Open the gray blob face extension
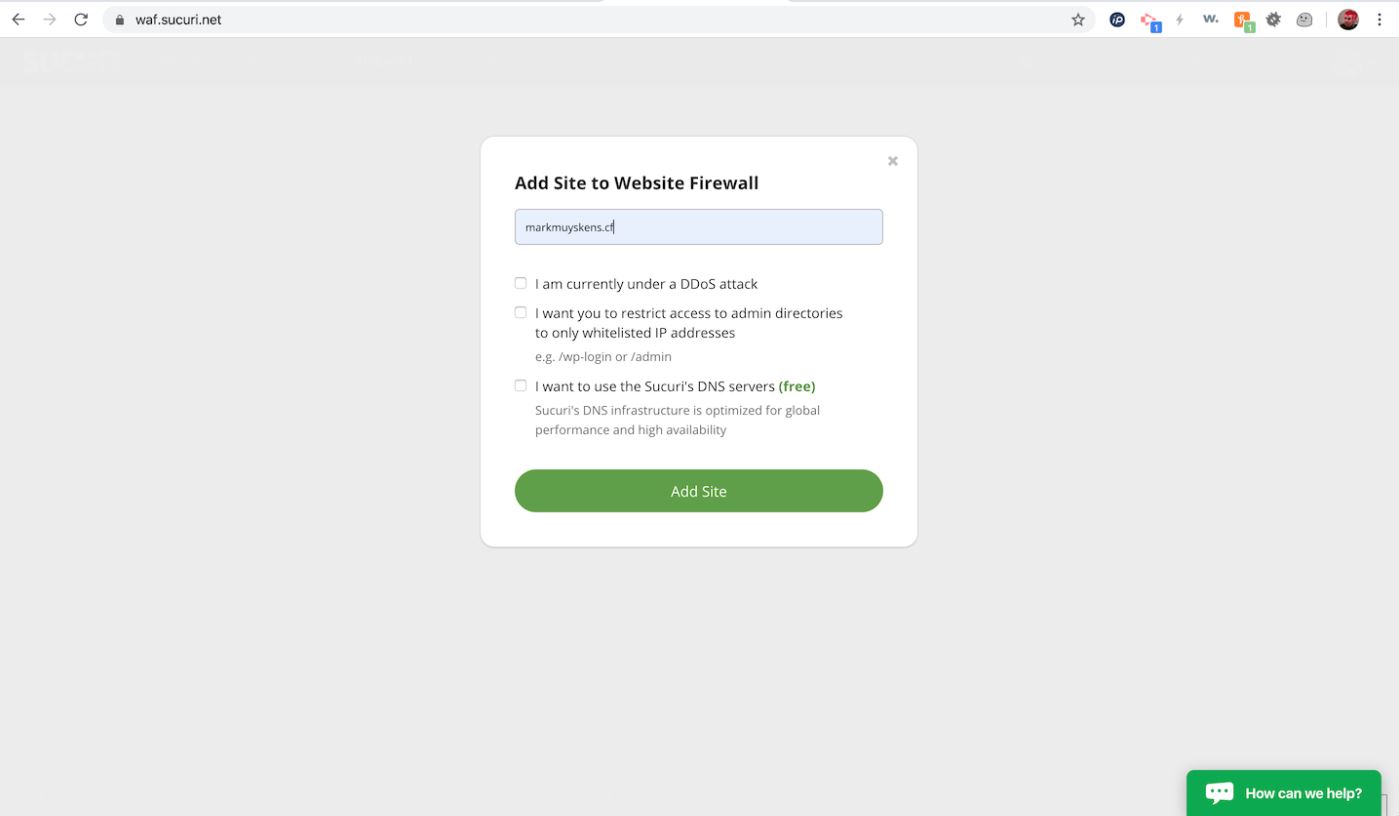This screenshot has height=816, width=1399. [1305, 20]
